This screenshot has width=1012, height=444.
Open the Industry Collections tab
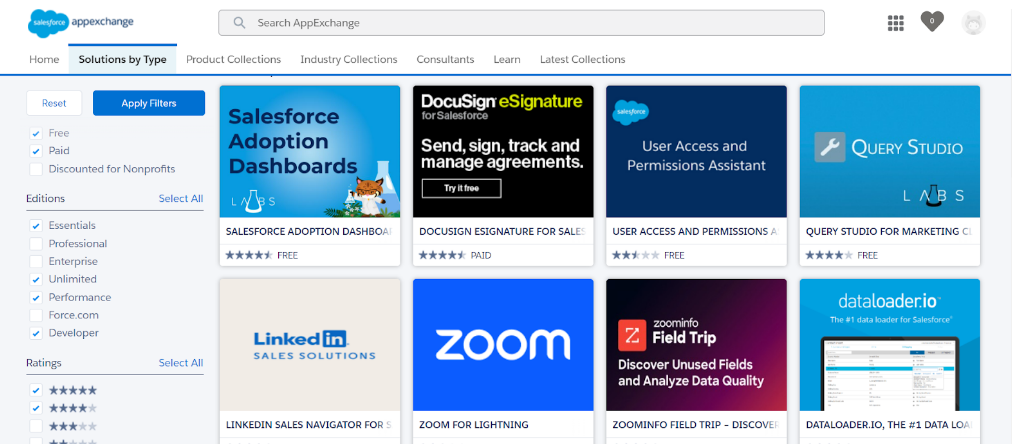tap(349, 59)
